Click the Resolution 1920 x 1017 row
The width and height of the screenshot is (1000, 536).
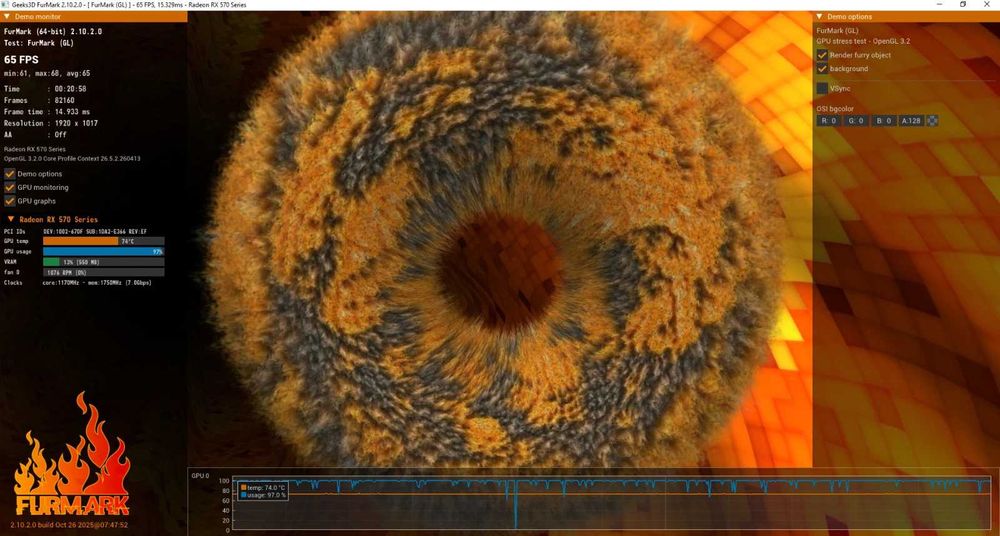tap(51, 123)
